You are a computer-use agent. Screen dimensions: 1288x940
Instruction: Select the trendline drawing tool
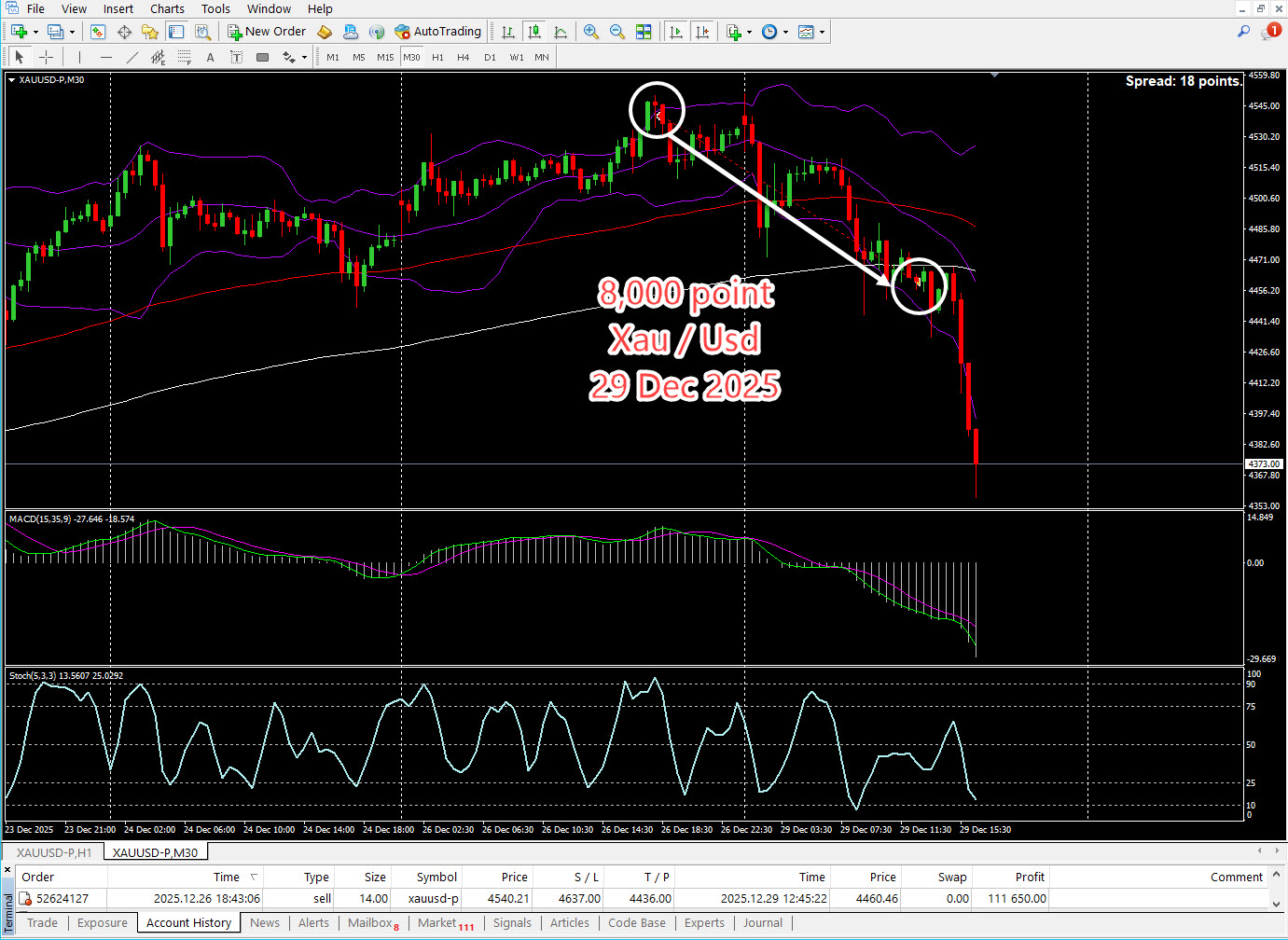(x=132, y=58)
